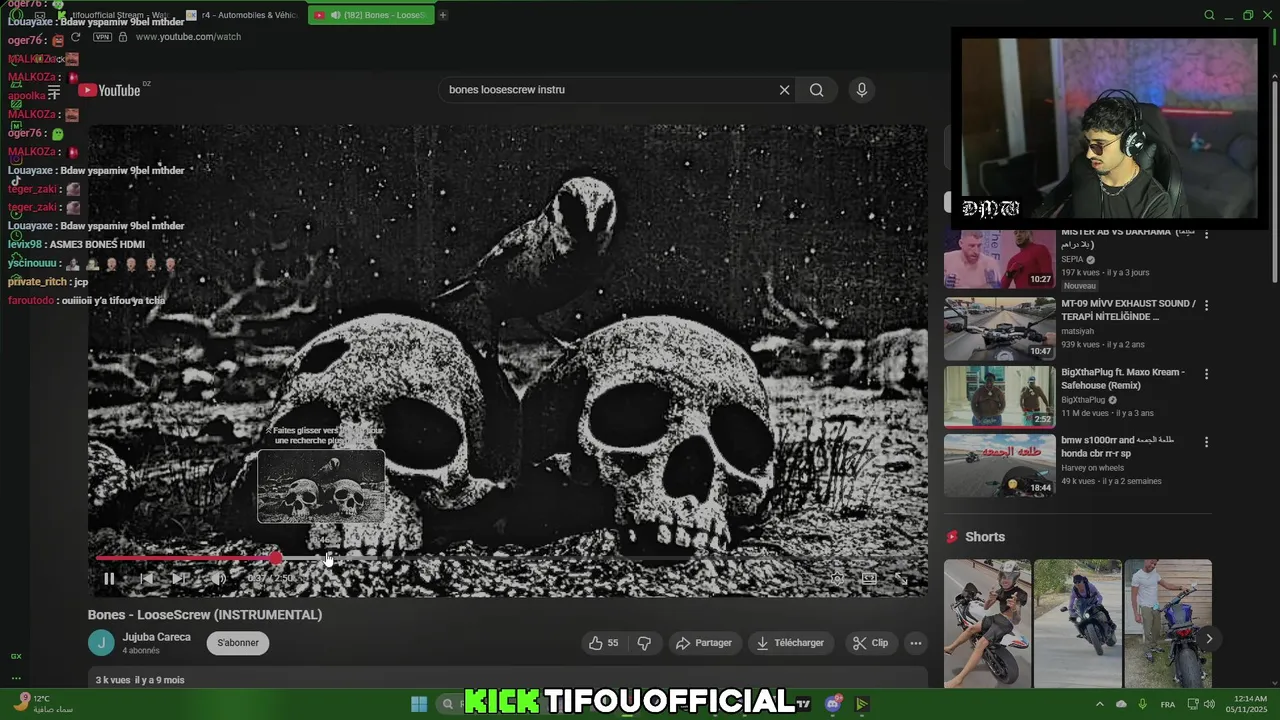The image size is (1280, 720).
Task: Show next Shorts with the arrow
Action: 1209,638
